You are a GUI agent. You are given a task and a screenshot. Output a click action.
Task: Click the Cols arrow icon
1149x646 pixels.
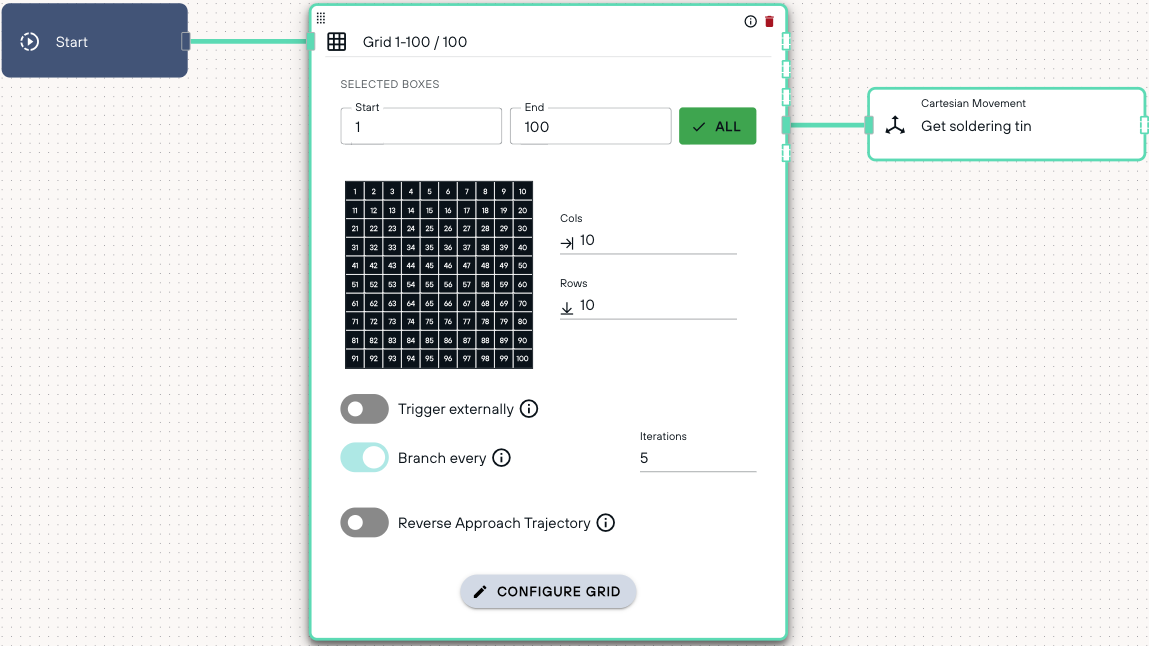(567, 242)
